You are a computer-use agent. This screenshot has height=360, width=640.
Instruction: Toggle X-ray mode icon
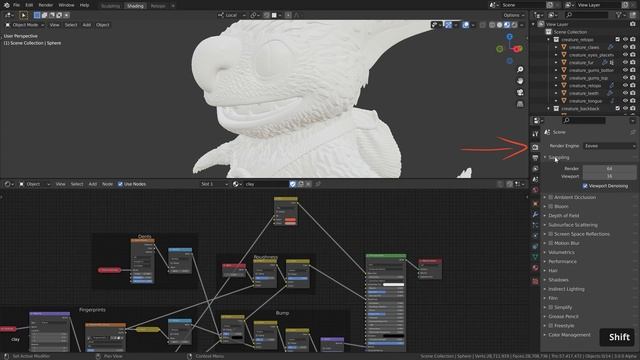pyautogui.click(x=483, y=25)
